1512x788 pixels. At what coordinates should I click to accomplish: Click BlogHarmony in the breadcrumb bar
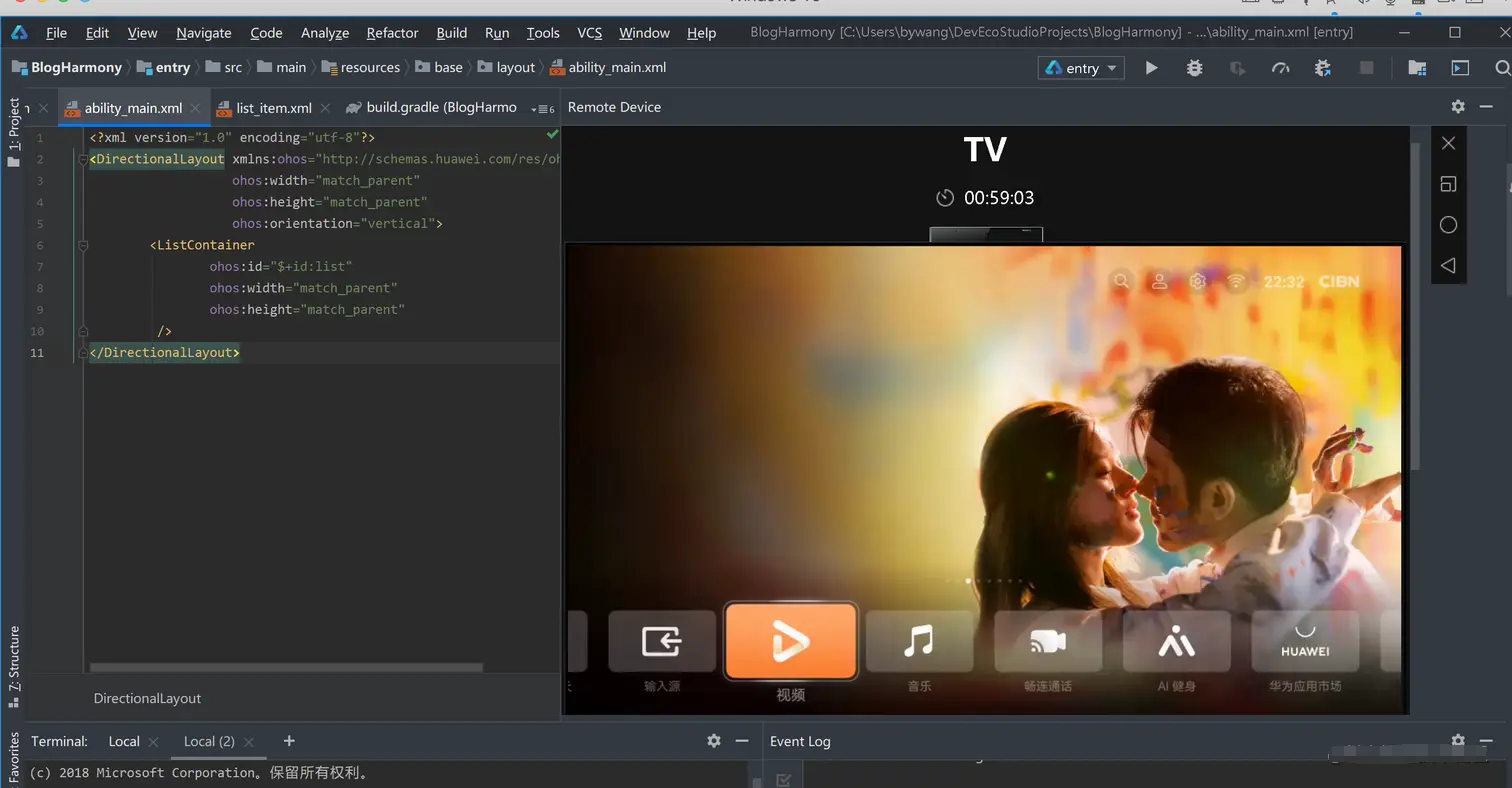coord(66,68)
